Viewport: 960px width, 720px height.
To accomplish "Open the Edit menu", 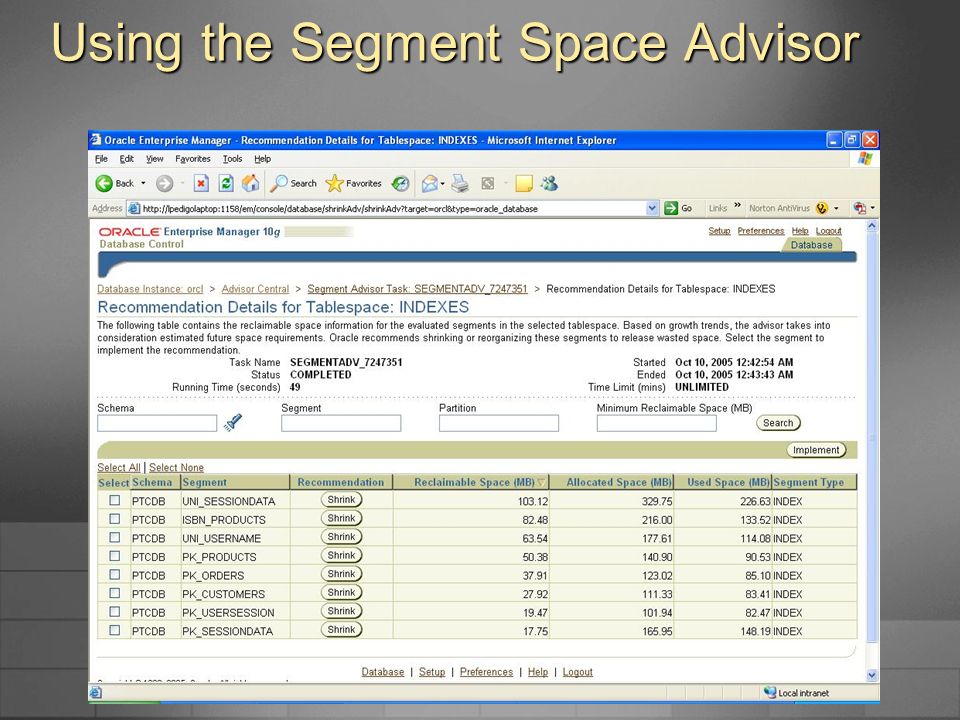I will (127, 159).
